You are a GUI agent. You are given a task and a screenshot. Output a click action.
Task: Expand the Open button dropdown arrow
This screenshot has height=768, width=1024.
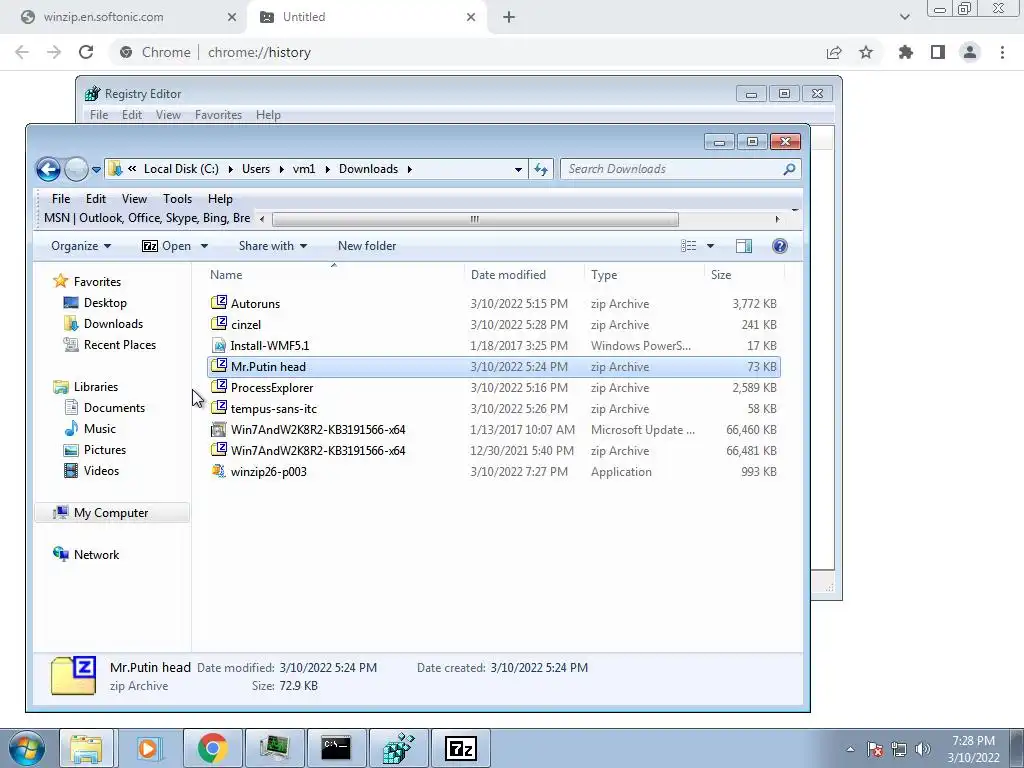(204, 246)
